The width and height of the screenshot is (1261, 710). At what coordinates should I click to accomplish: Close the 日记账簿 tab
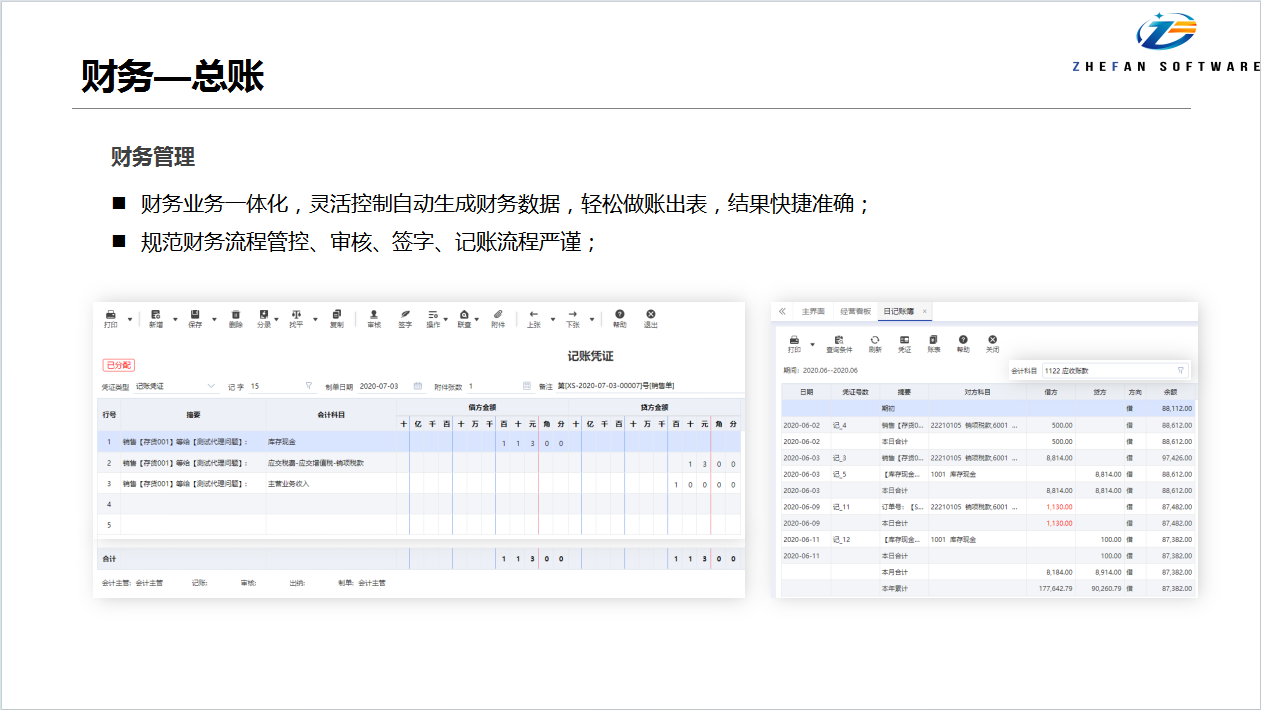pos(924,311)
